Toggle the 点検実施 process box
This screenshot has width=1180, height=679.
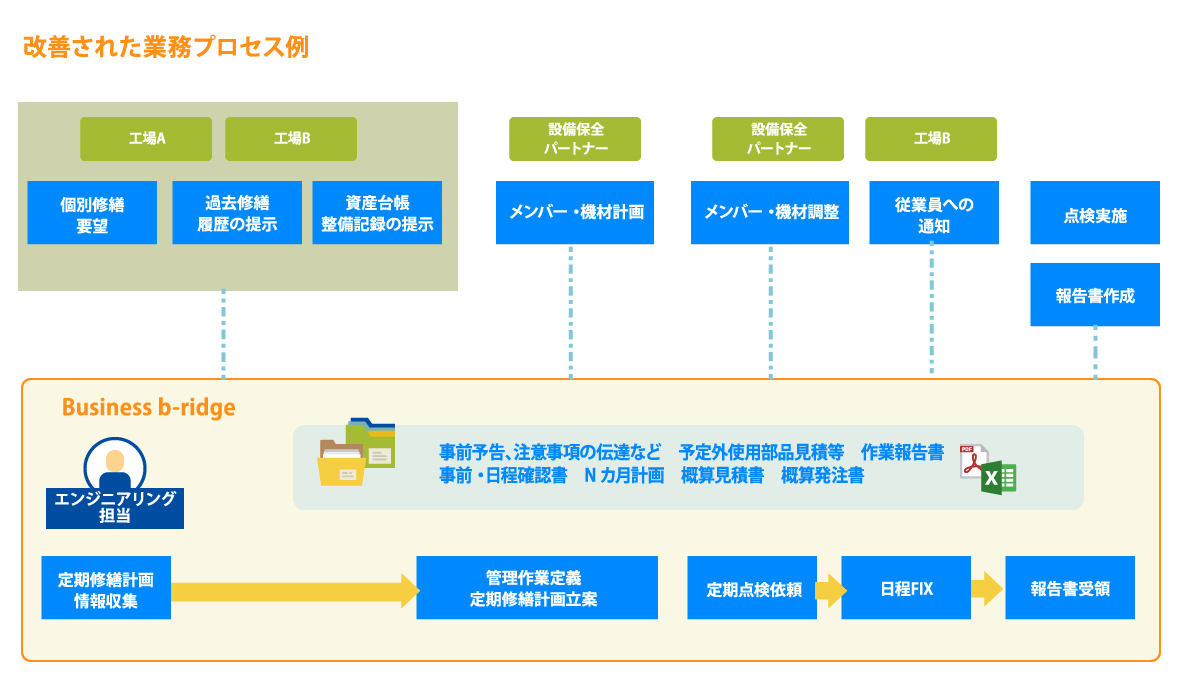1095,212
